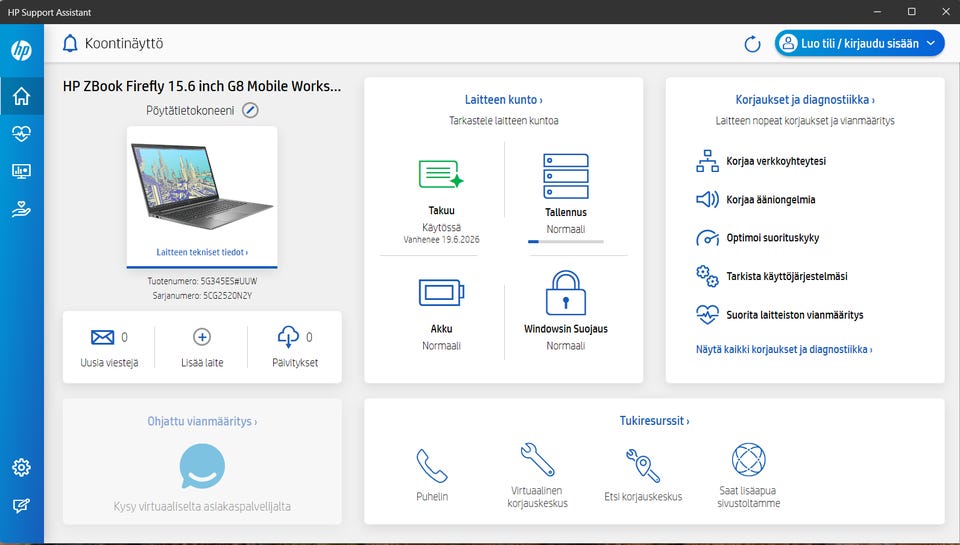Click the HP logo in the sidebar
The height and width of the screenshot is (545, 960).
(x=21, y=50)
